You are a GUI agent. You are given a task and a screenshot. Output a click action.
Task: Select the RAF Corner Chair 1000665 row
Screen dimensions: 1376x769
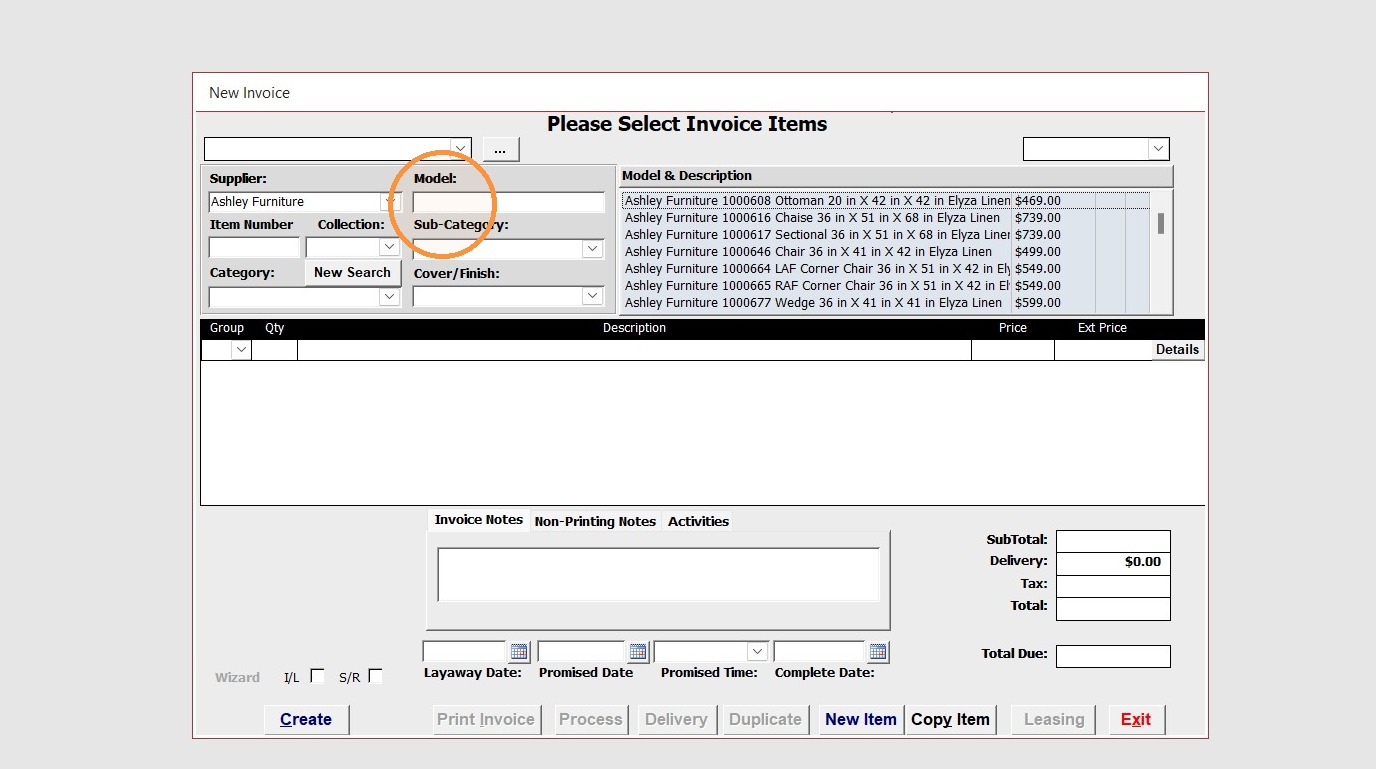[885, 286]
